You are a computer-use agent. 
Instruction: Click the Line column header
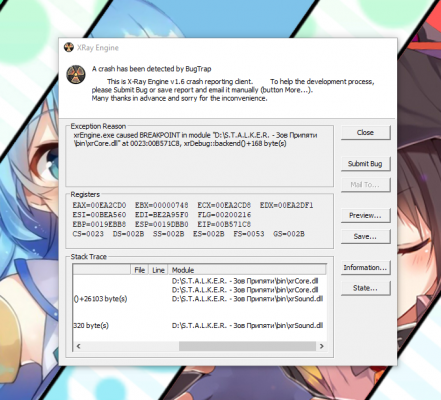(x=158, y=270)
